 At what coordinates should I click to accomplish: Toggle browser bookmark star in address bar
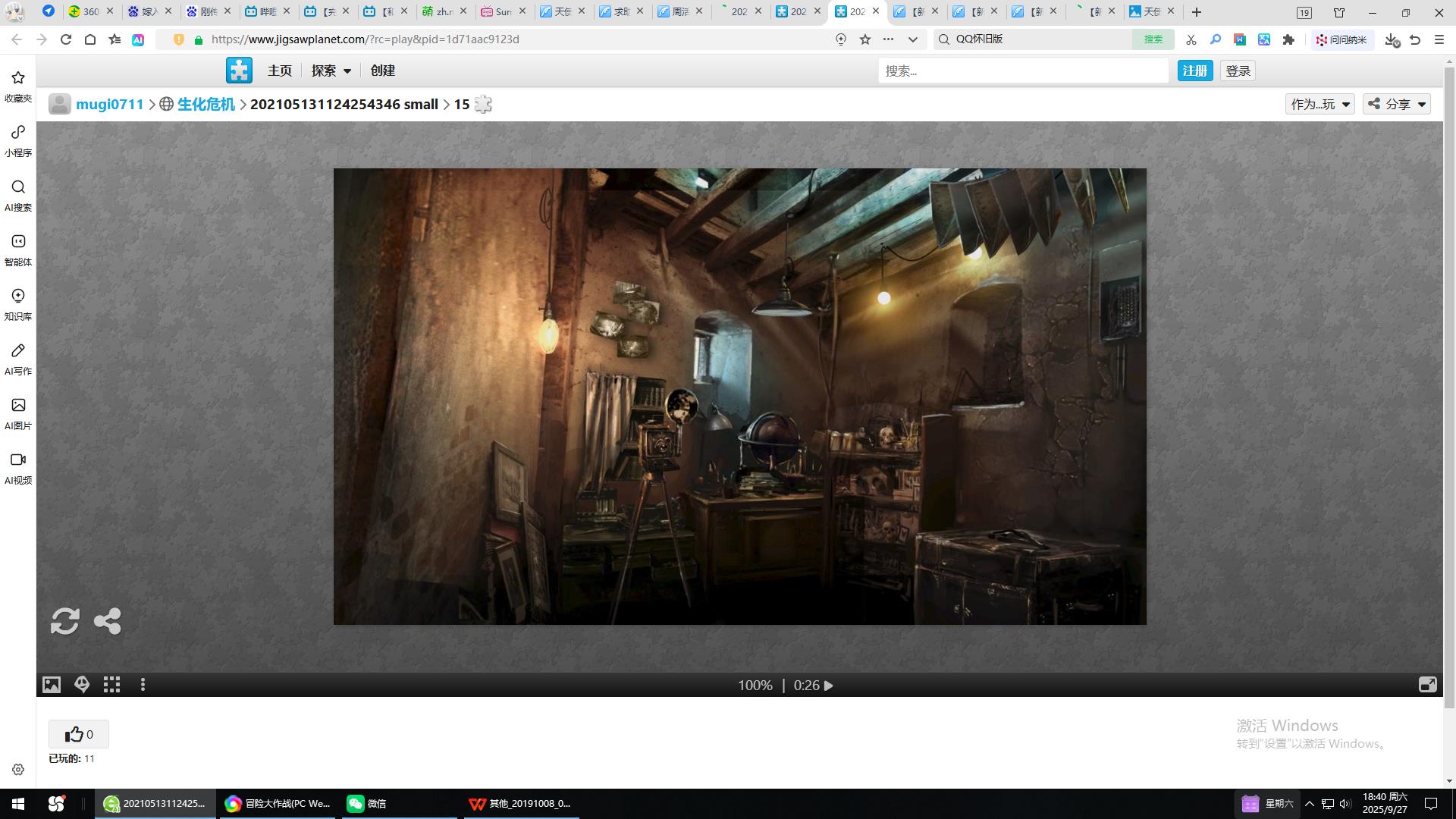tap(865, 39)
